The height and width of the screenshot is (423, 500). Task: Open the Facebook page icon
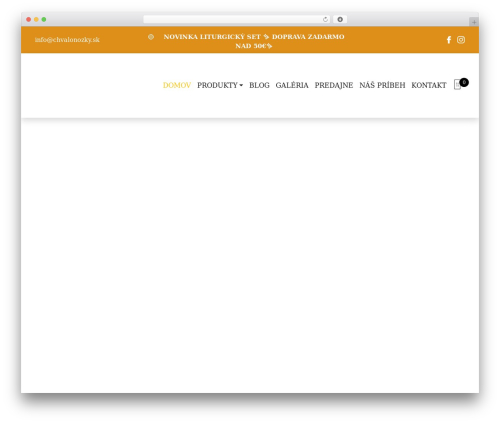pyautogui.click(x=449, y=40)
